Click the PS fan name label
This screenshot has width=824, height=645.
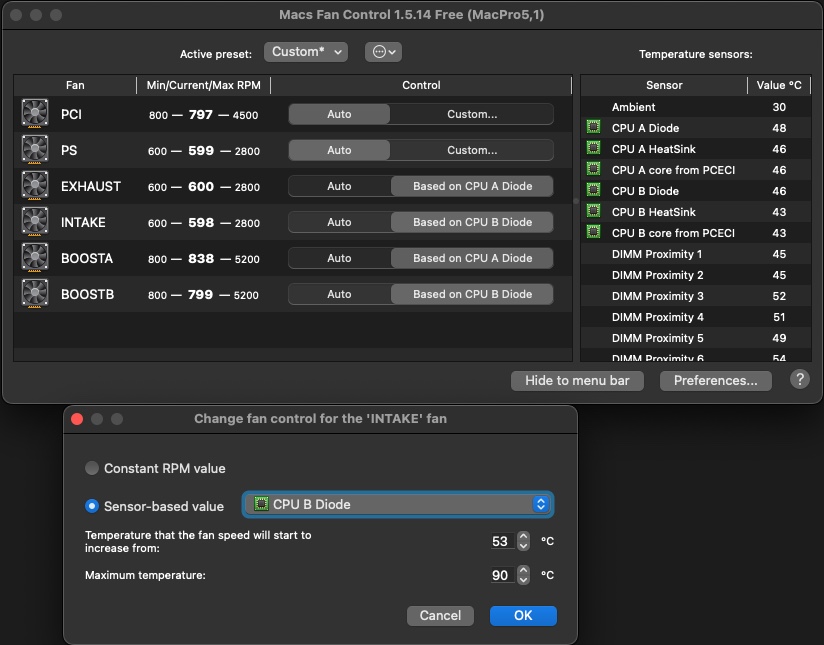pos(69,150)
